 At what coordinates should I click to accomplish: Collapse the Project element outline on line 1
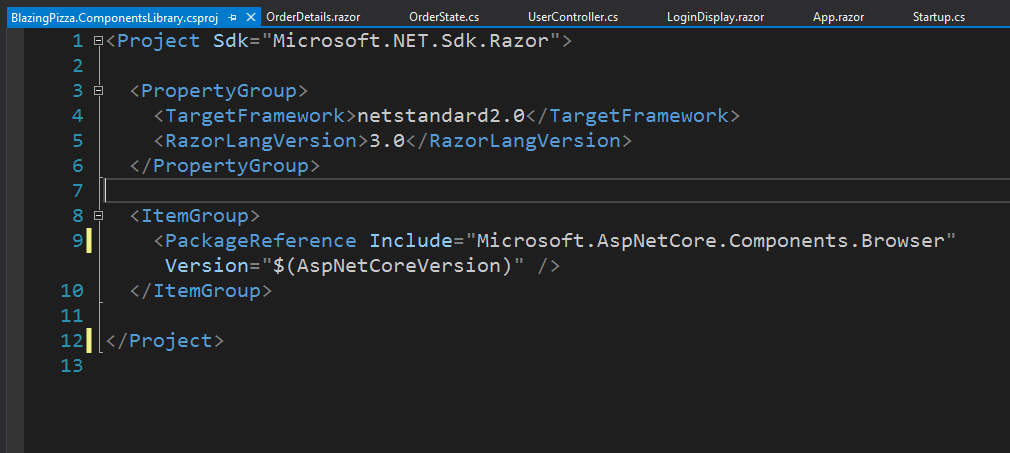click(x=98, y=41)
